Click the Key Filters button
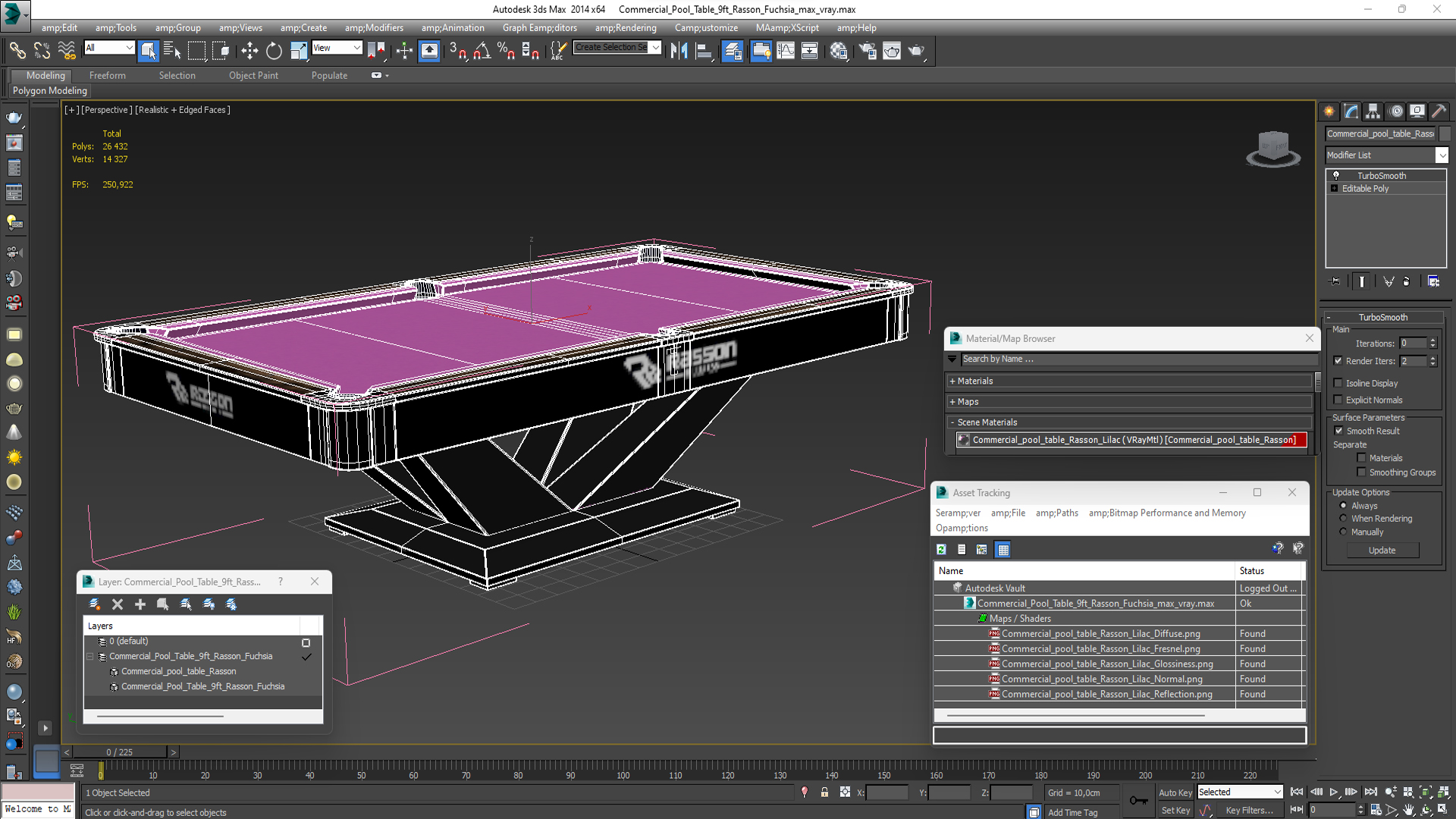This screenshot has width=1456, height=819. (x=1250, y=811)
